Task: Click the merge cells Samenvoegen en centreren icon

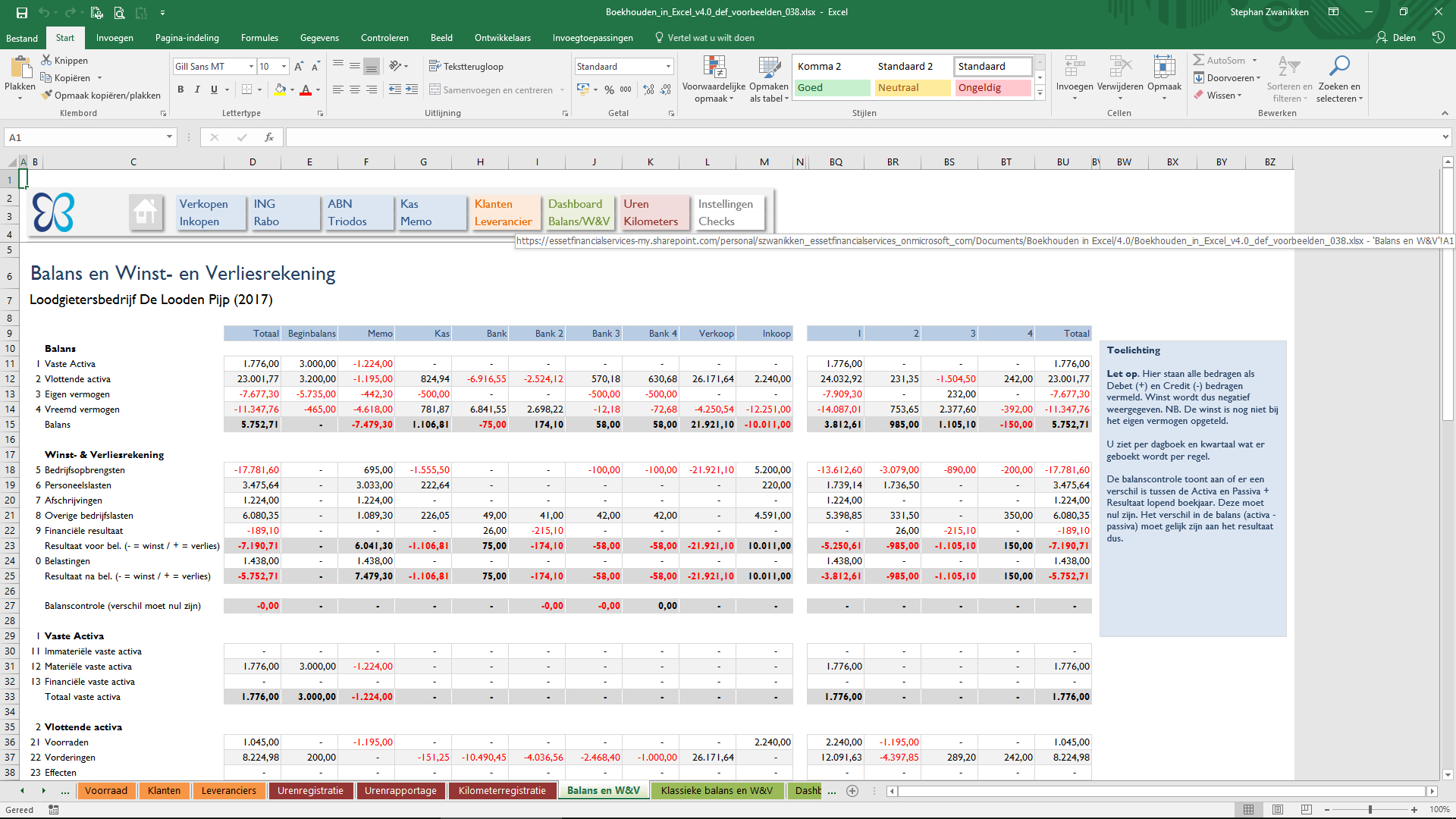Action: coord(435,89)
